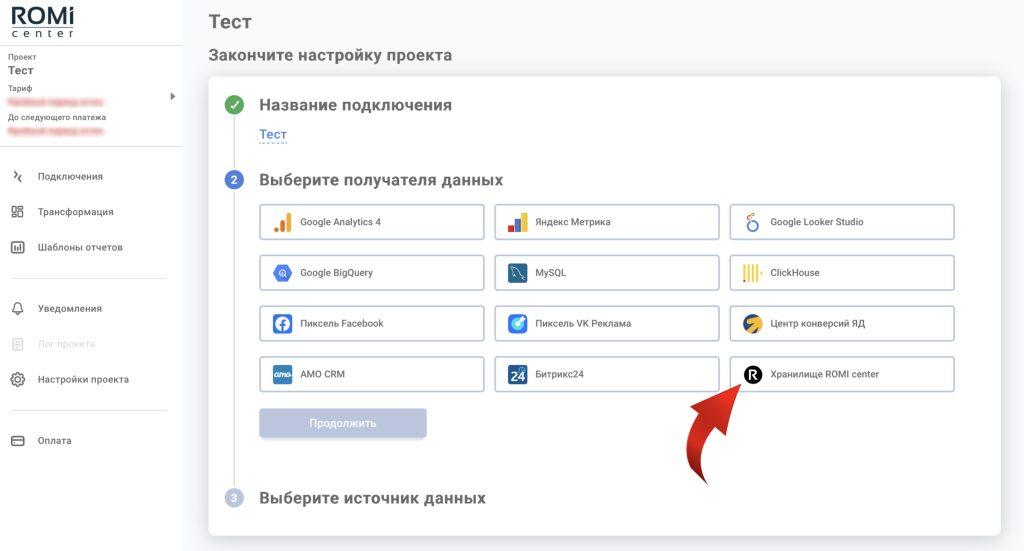Click the project name Тест in sidebar
Image resolution: width=1024 pixels, height=551 pixels.
coord(21,71)
